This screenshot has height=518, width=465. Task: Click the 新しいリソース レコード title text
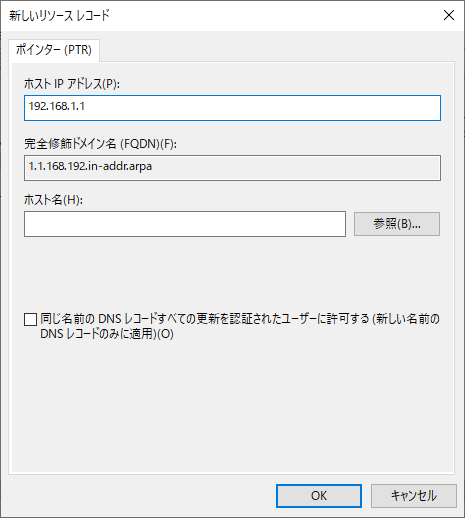point(59,15)
